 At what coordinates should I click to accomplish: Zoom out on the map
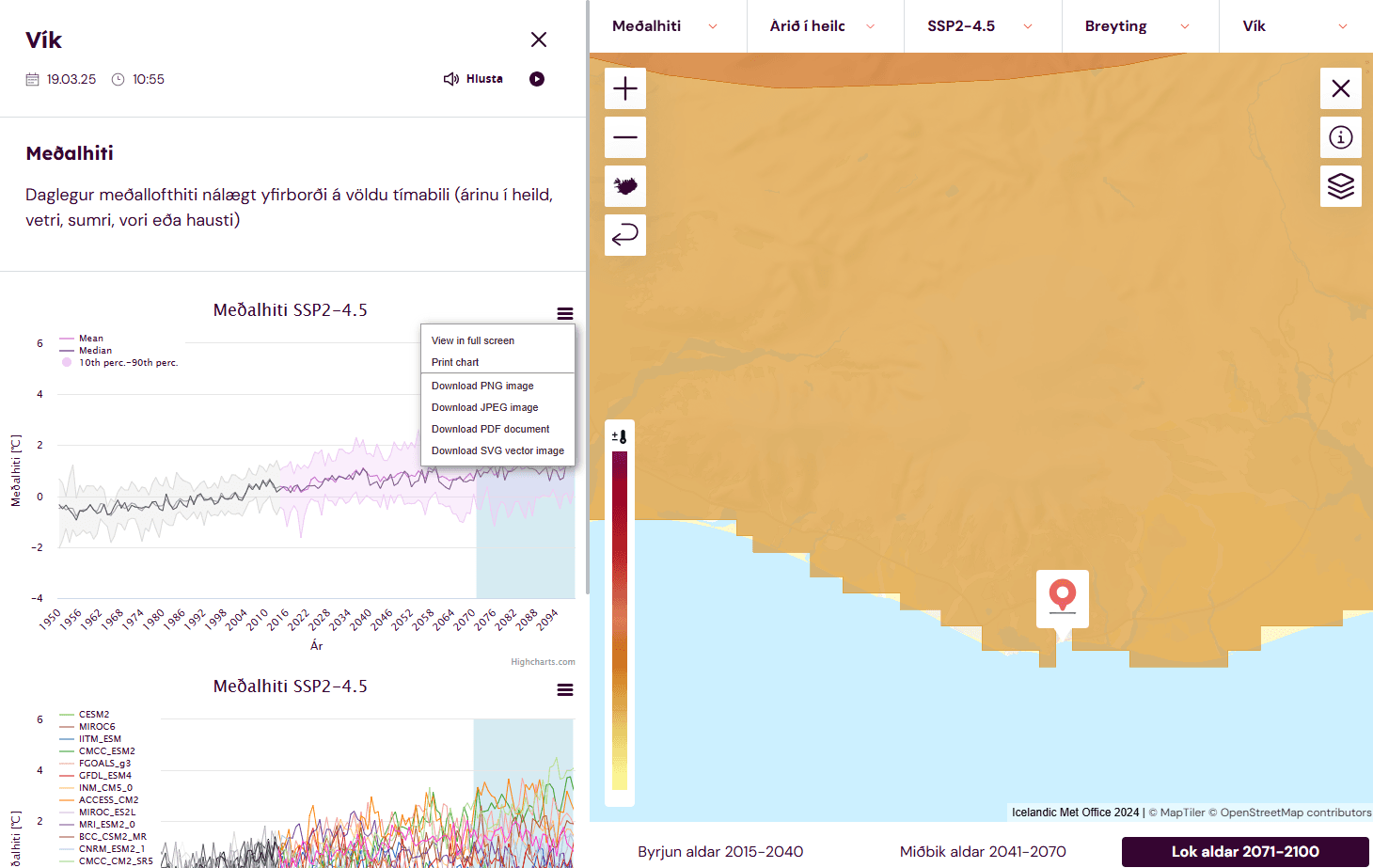(625, 138)
